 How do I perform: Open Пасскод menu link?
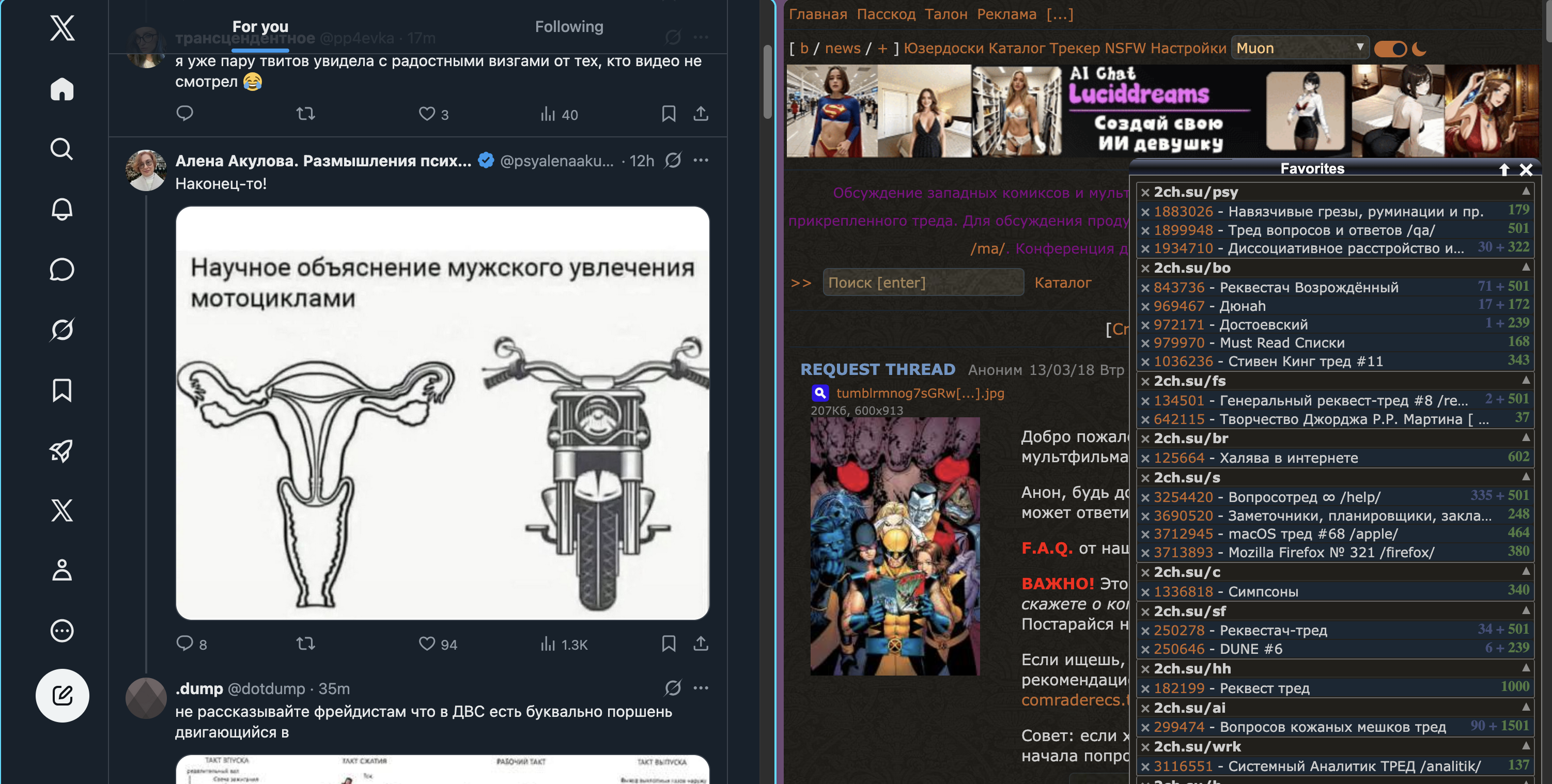886,14
